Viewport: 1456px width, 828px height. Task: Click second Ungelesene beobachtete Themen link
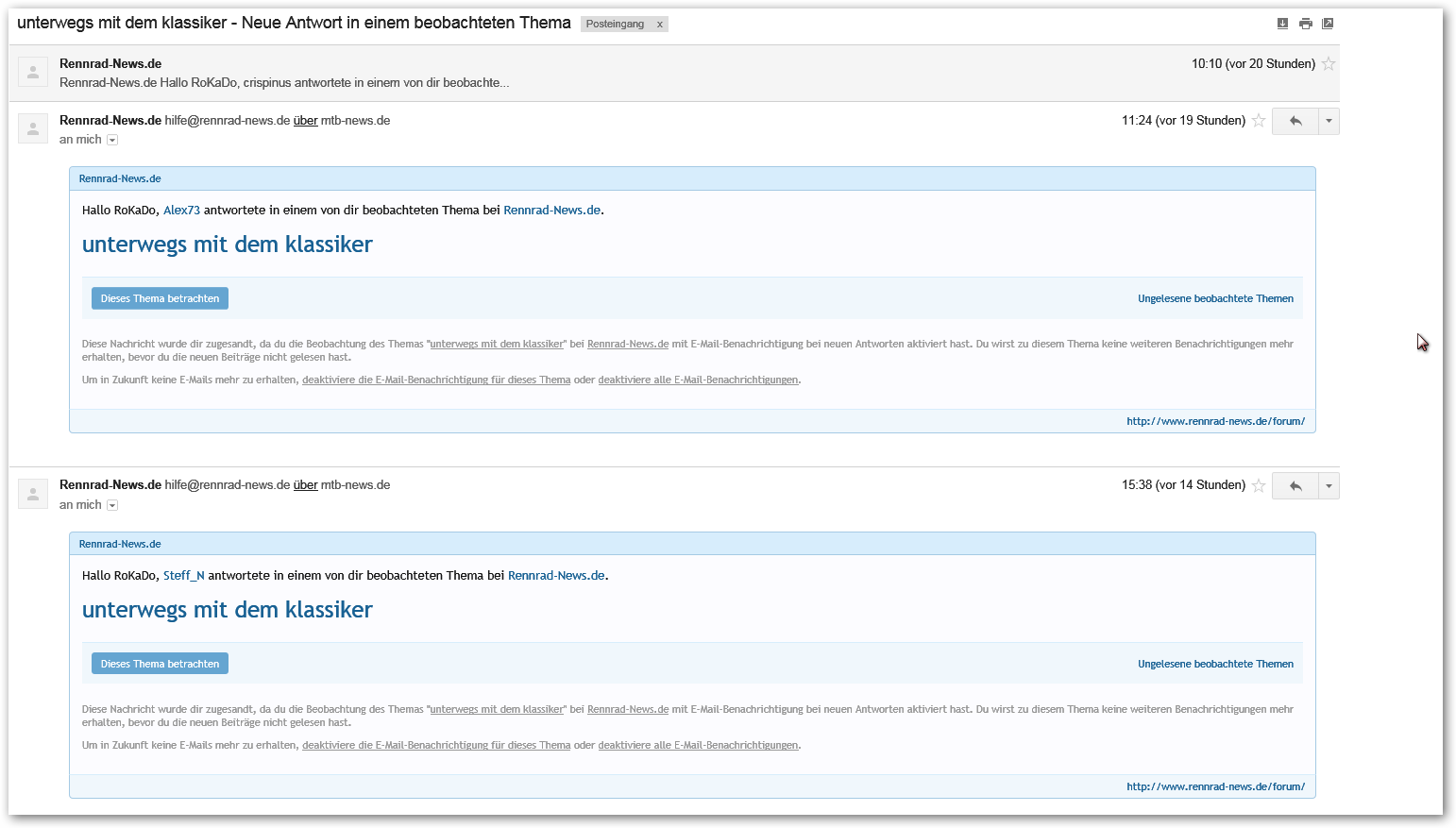(1214, 665)
